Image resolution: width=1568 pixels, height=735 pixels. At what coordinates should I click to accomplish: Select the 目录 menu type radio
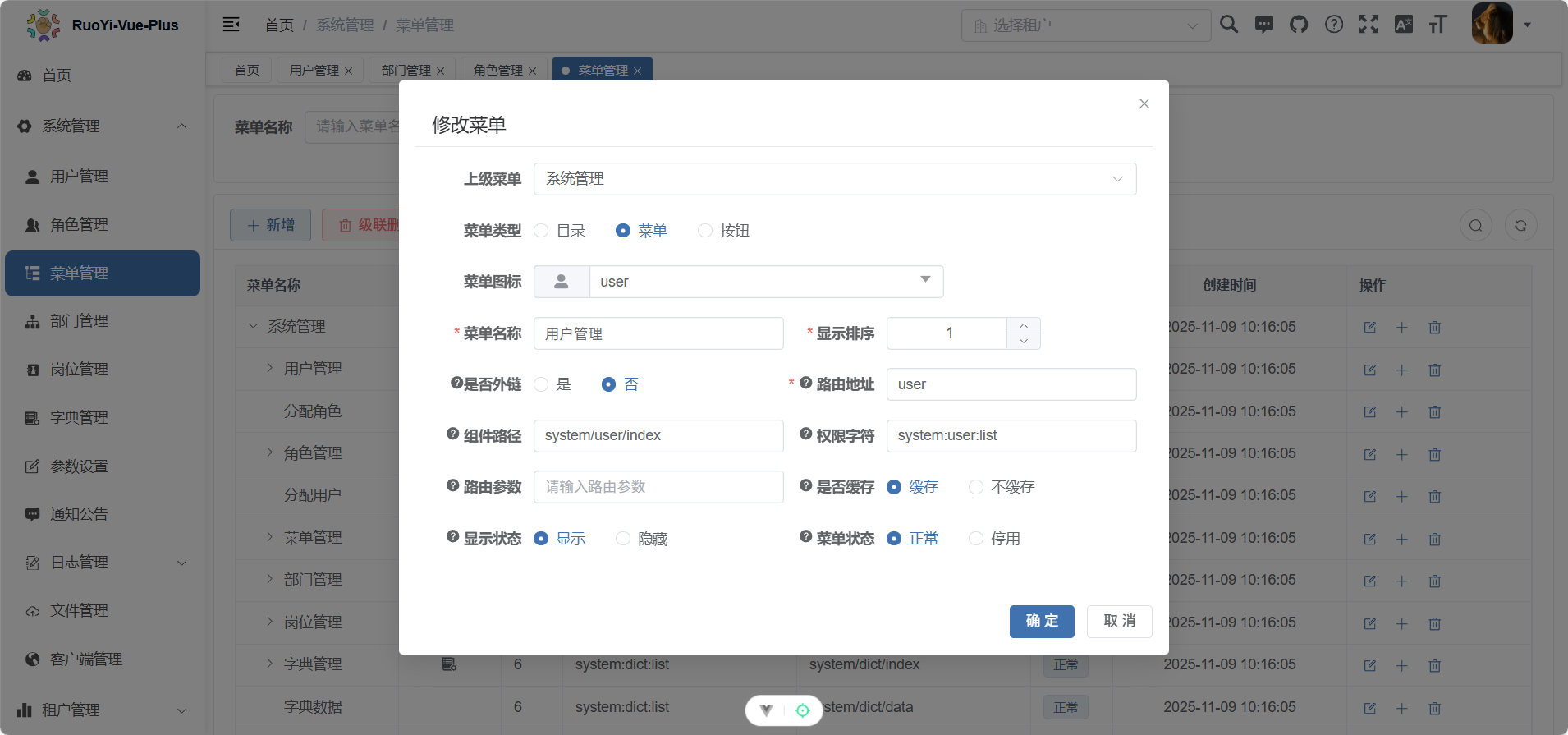[x=542, y=231]
